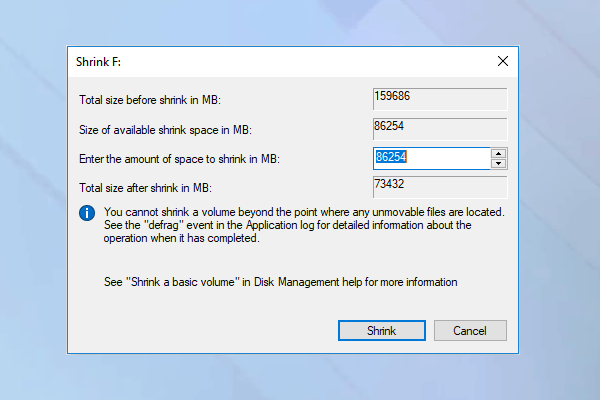Click the Shrink button
The width and height of the screenshot is (600, 400).
click(x=381, y=330)
